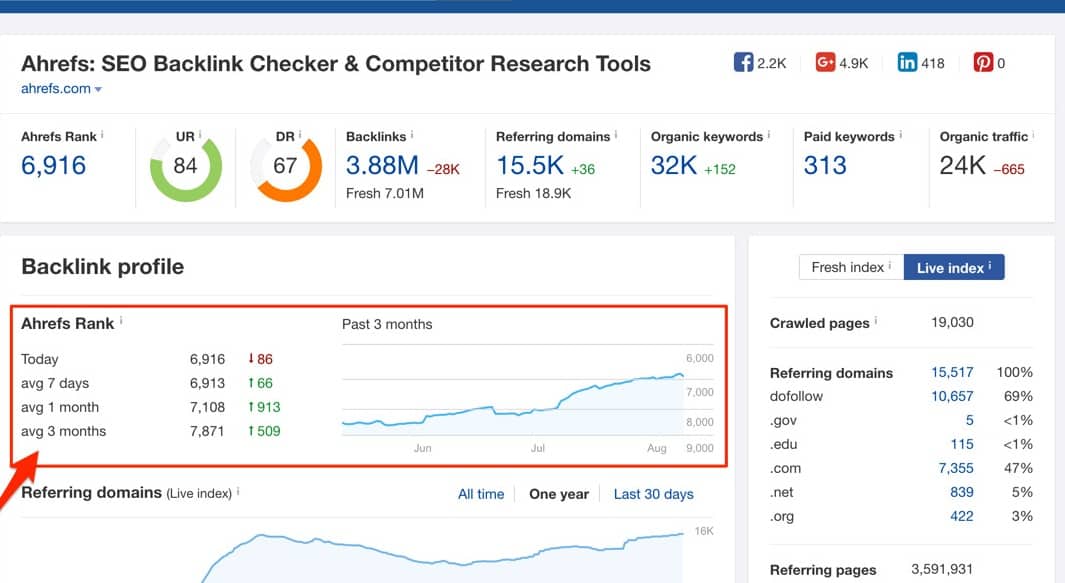Open the Ahrefs Rank value 6,916
The width and height of the screenshot is (1065, 583).
click(54, 165)
